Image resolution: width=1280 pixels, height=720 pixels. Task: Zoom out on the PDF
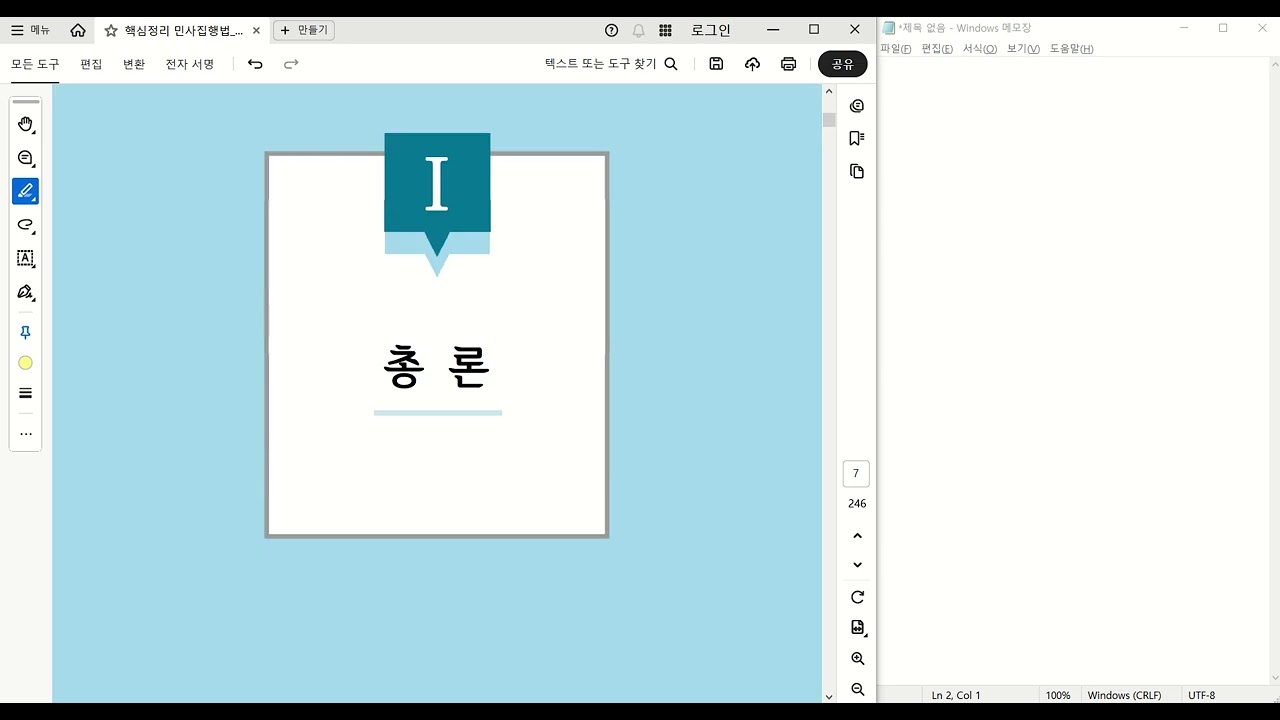(857, 689)
